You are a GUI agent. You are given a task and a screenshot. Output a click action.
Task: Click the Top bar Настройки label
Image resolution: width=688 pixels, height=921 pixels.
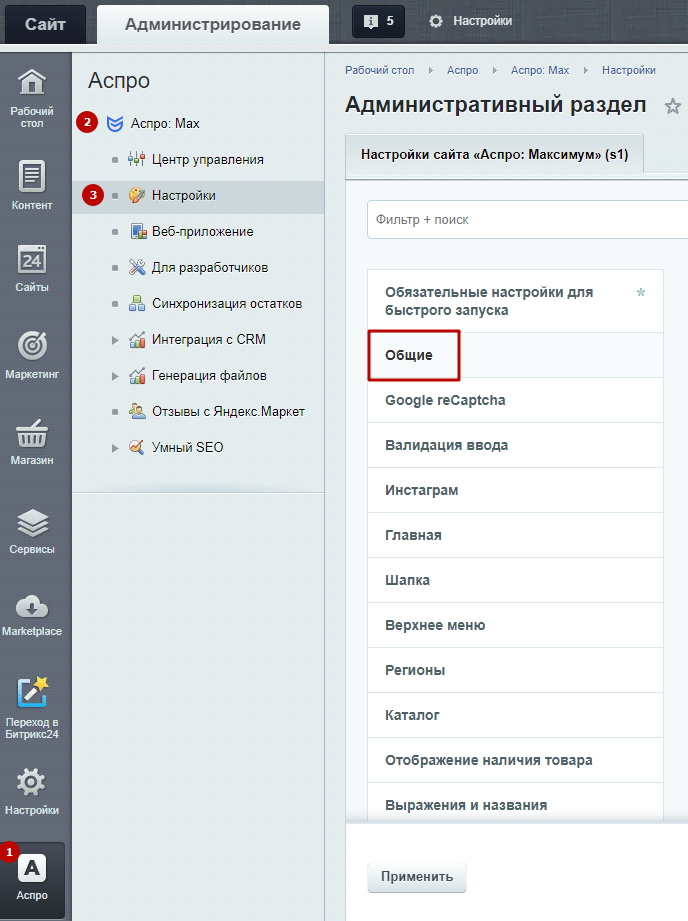pos(482,21)
